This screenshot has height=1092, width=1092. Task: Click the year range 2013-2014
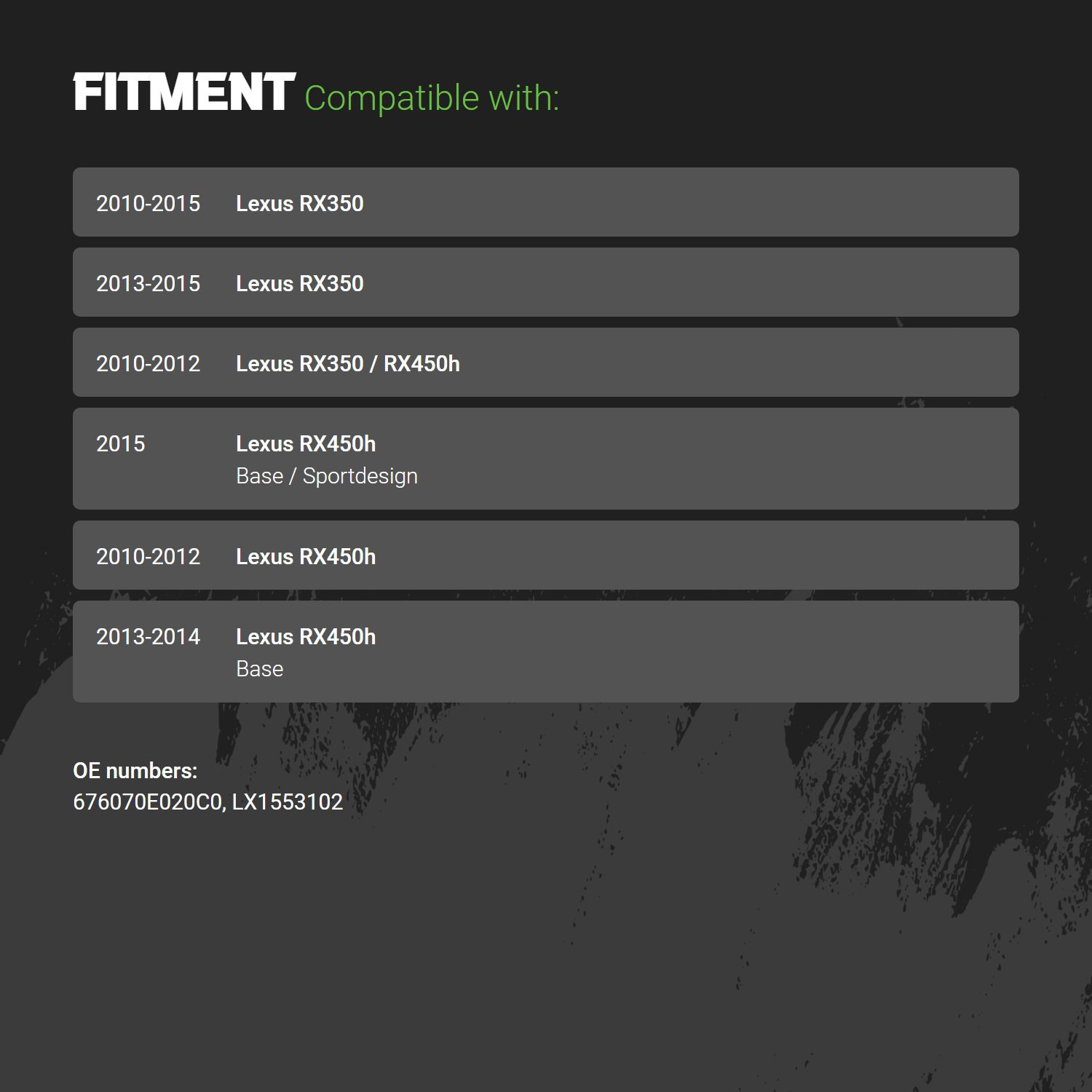[x=149, y=637]
